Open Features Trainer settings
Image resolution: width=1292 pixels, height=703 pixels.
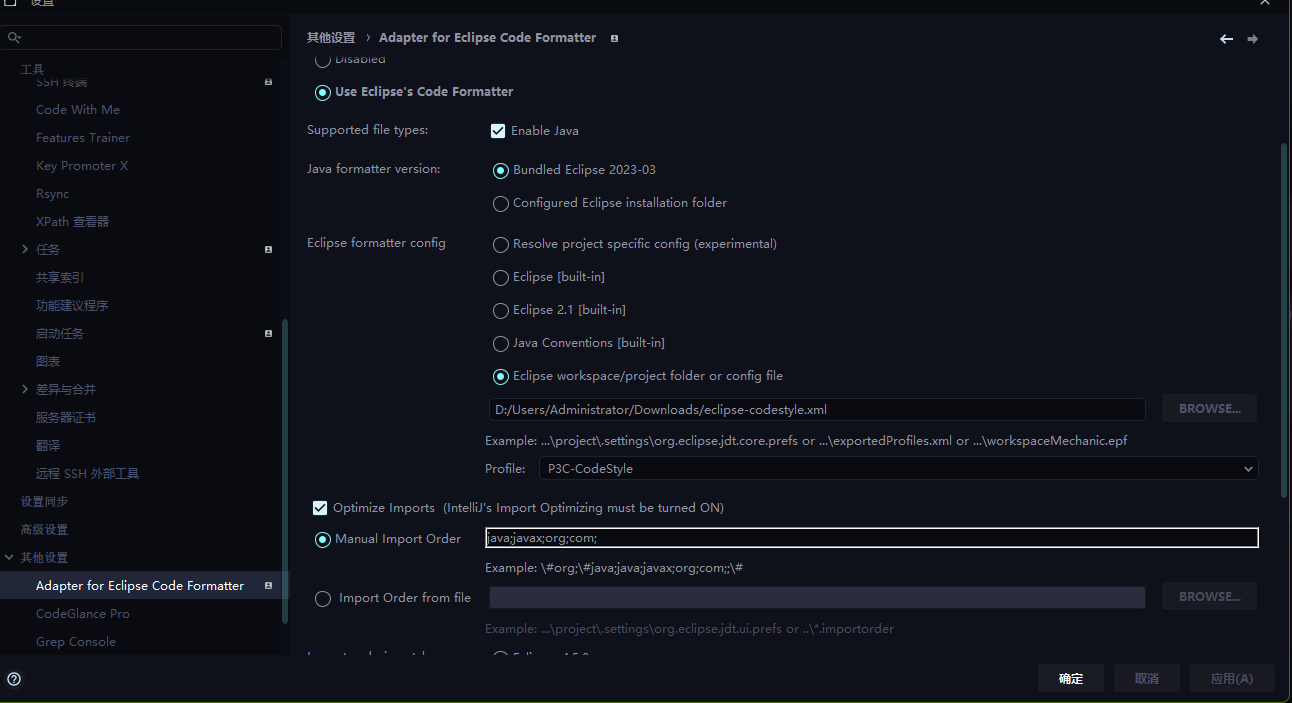(83, 138)
